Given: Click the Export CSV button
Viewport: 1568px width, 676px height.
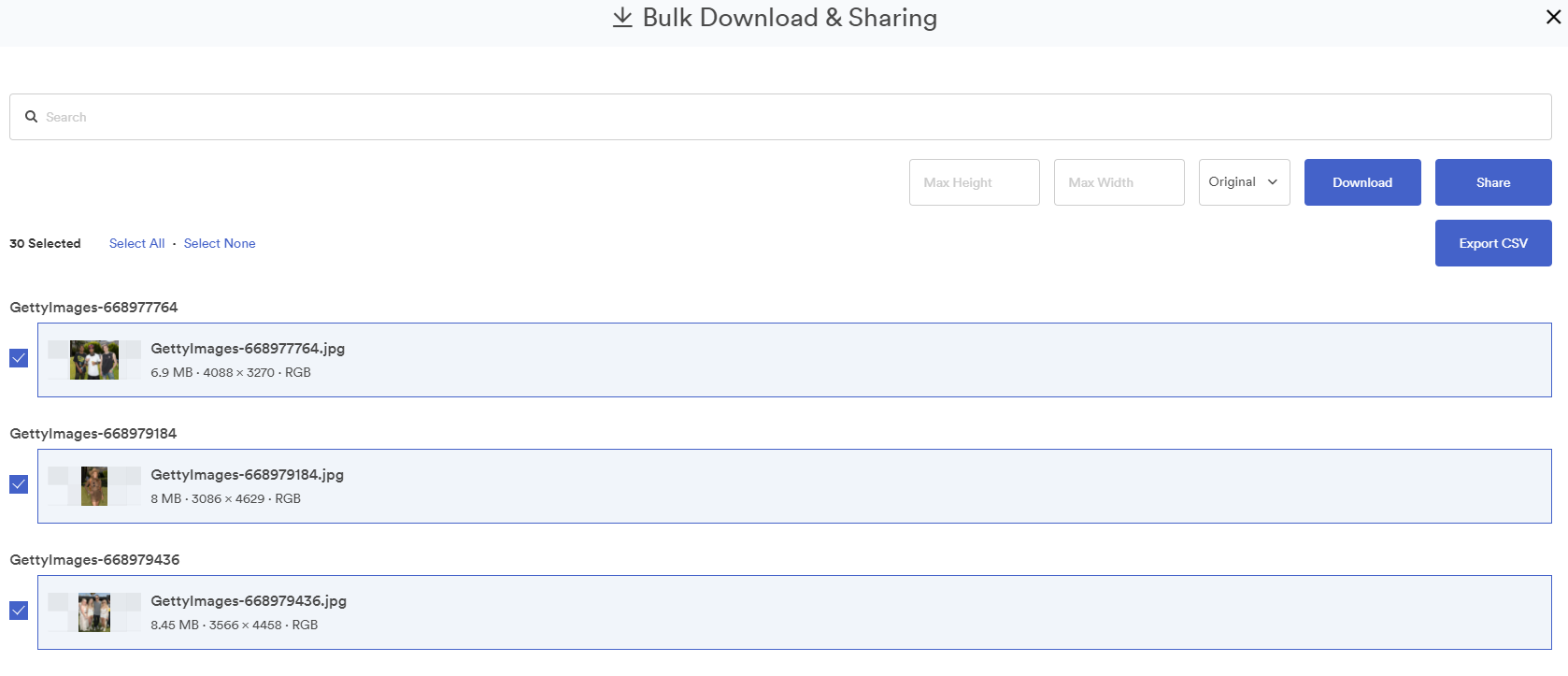Looking at the screenshot, I should (x=1492, y=243).
